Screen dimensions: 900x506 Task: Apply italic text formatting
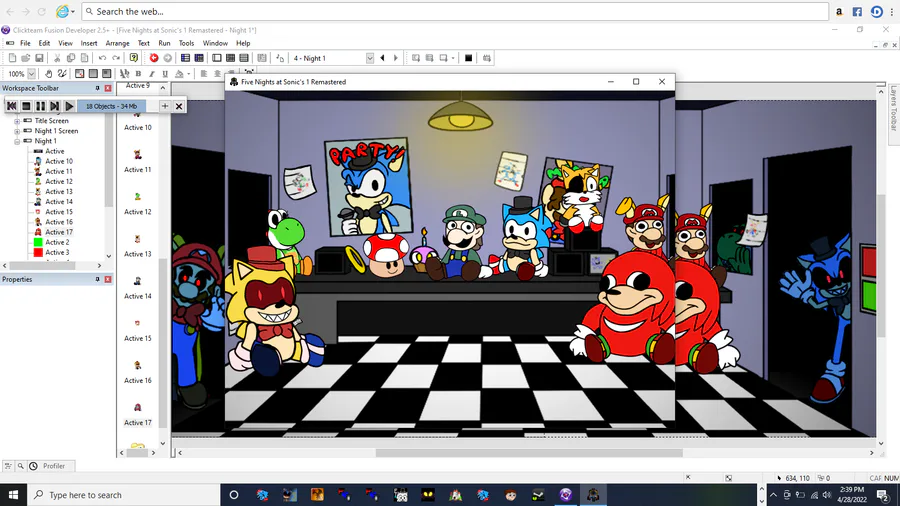coord(152,73)
